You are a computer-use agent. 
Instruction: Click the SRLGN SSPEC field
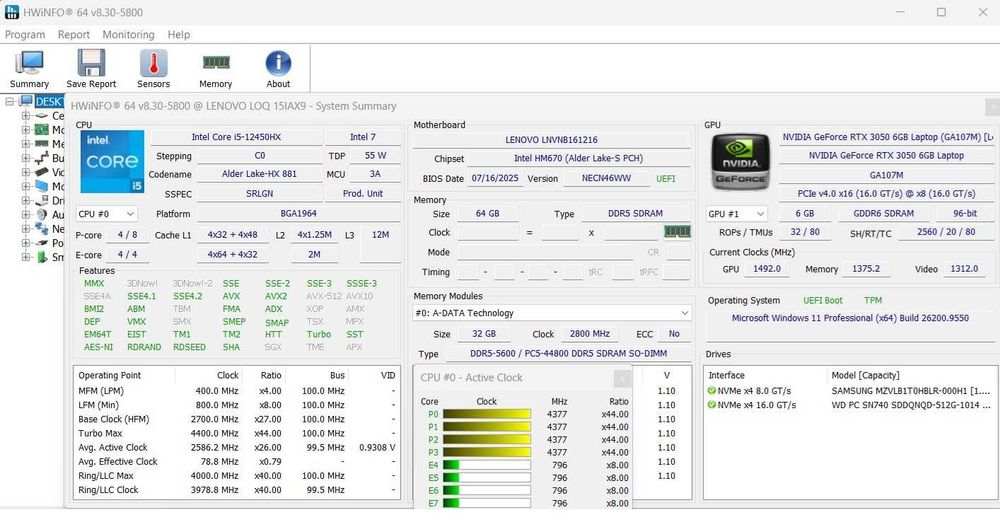[260, 194]
